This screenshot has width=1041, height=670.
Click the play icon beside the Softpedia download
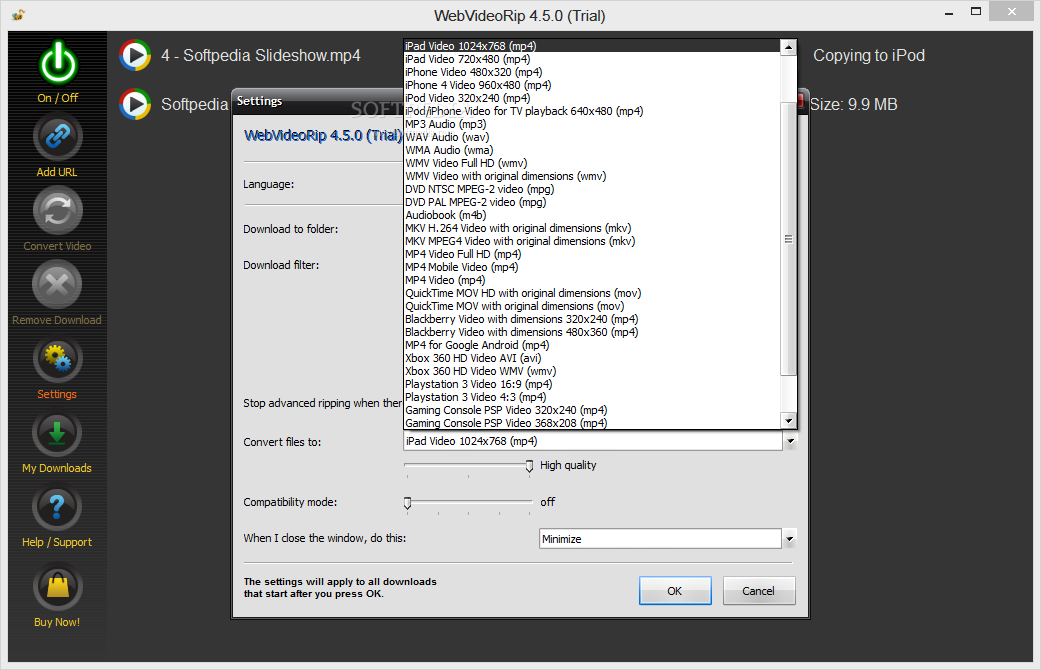(x=135, y=104)
